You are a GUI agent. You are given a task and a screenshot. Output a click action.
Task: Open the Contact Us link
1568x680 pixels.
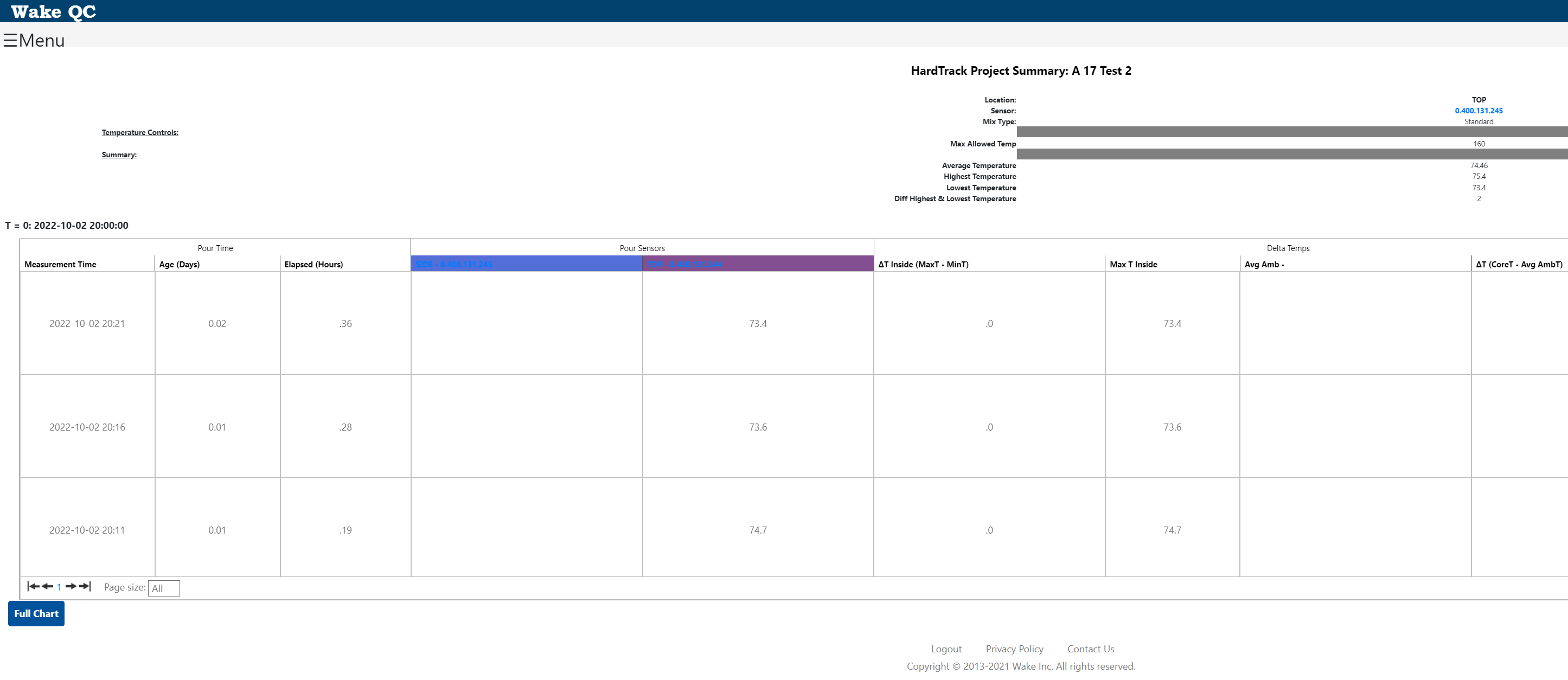click(1090, 649)
